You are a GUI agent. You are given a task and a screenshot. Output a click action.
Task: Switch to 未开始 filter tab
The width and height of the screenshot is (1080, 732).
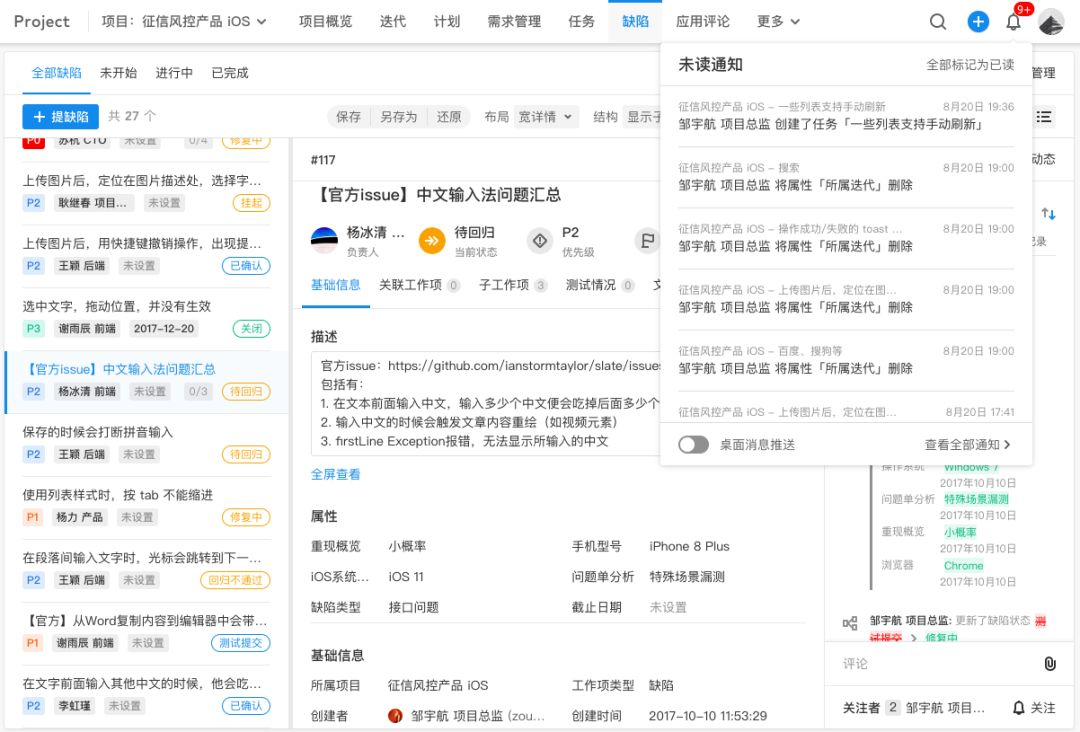[118, 73]
